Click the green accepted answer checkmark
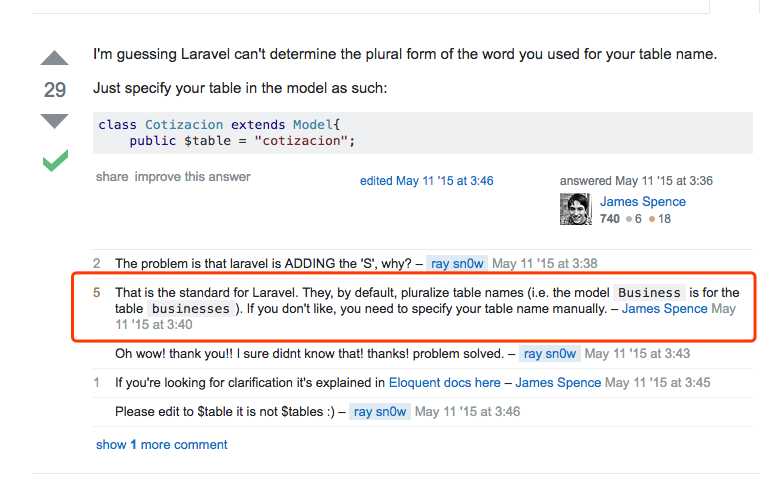The width and height of the screenshot is (782, 483). point(55,160)
